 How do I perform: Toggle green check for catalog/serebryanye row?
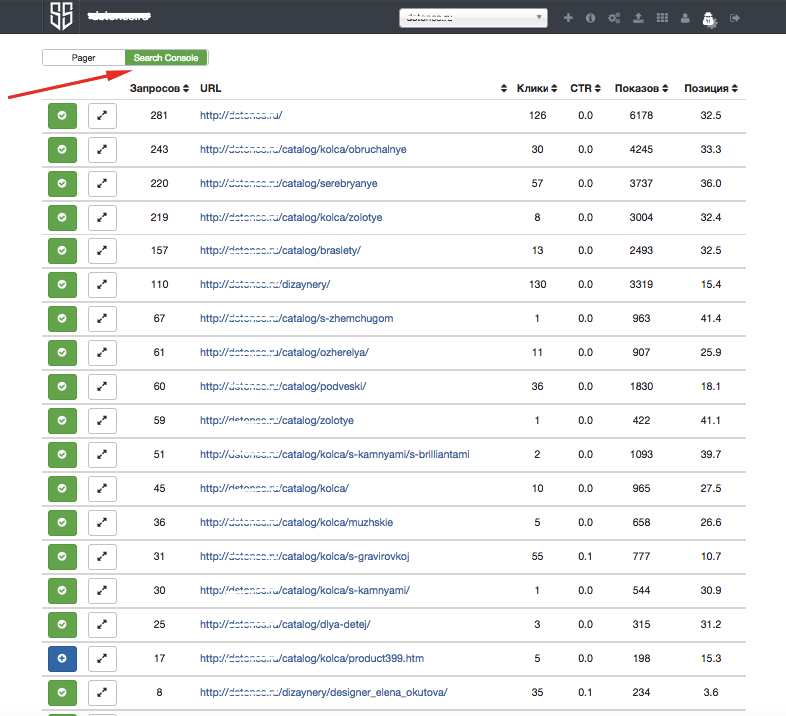[x=62, y=184]
